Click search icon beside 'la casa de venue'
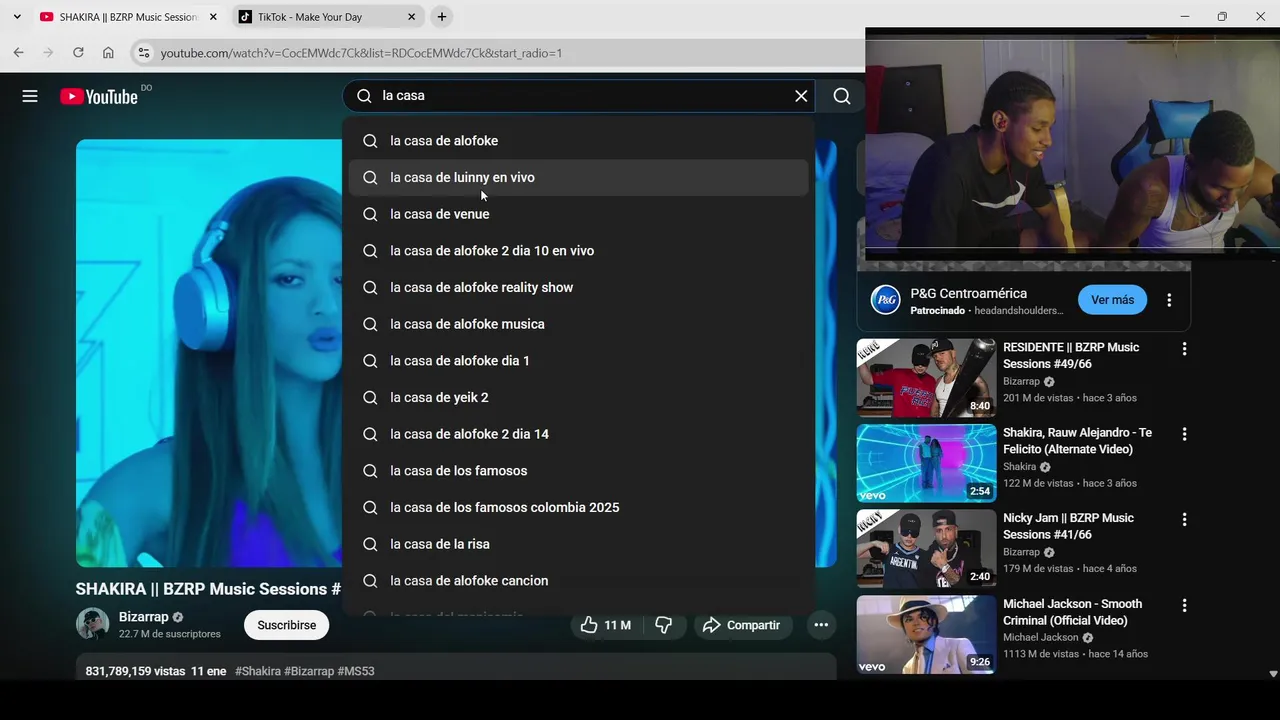The image size is (1280, 720). click(x=370, y=214)
